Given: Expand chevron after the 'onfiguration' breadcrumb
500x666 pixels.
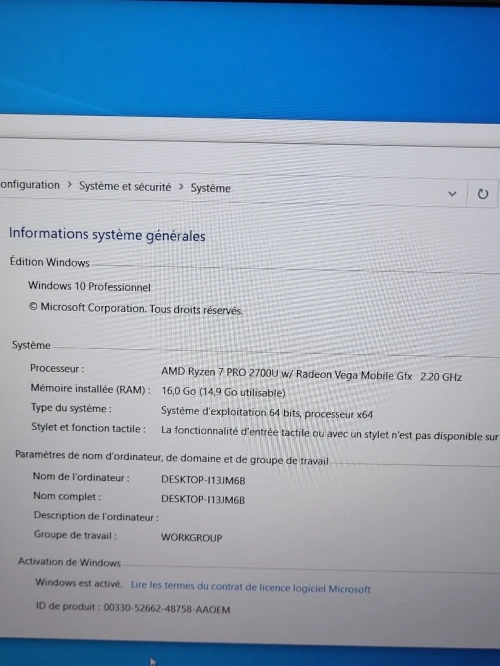Looking at the screenshot, I should click(69, 185).
